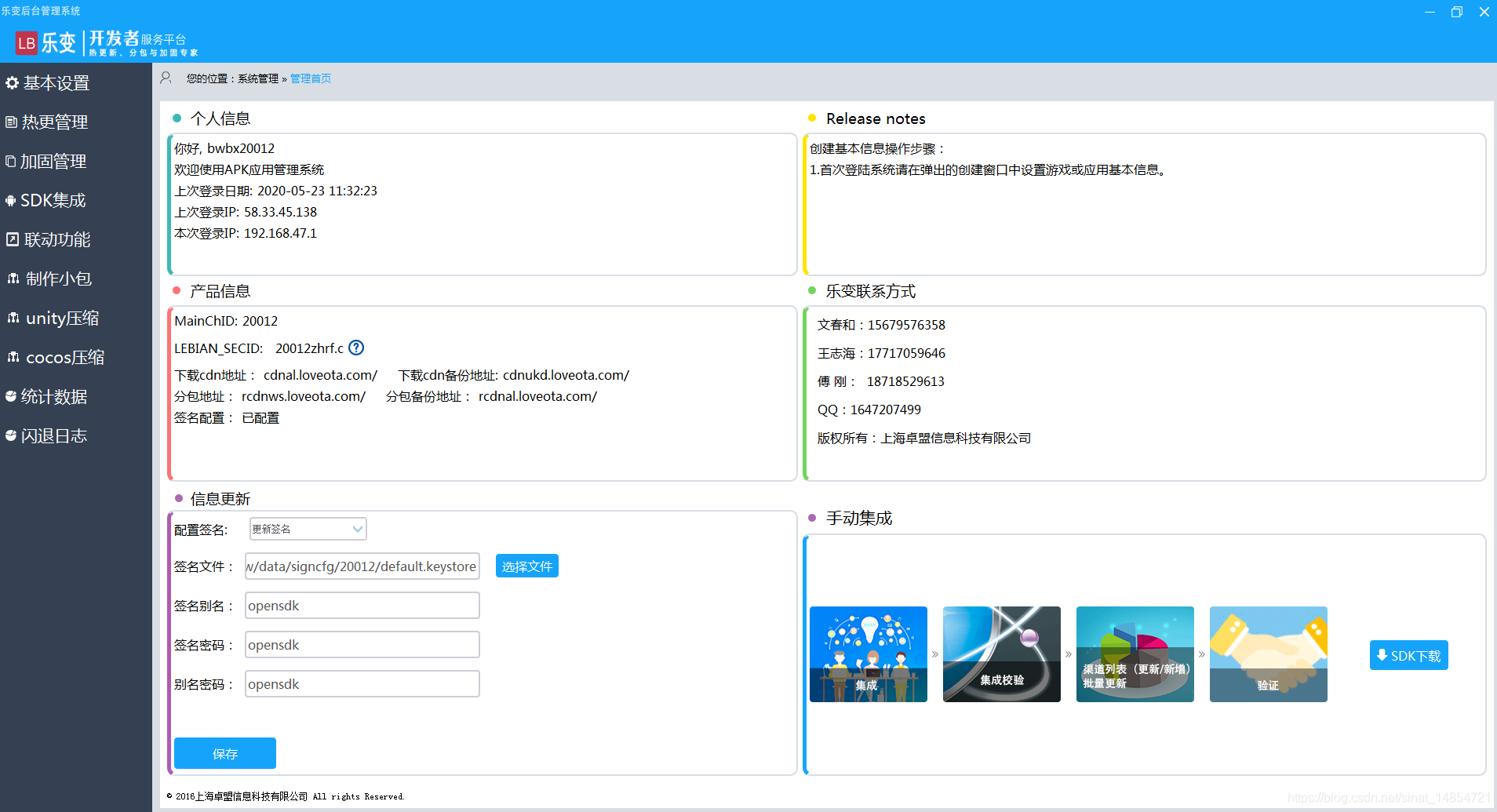Click the icon beside 闪退日志
The image size is (1497, 812).
pyautogui.click(x=11, y=435)
